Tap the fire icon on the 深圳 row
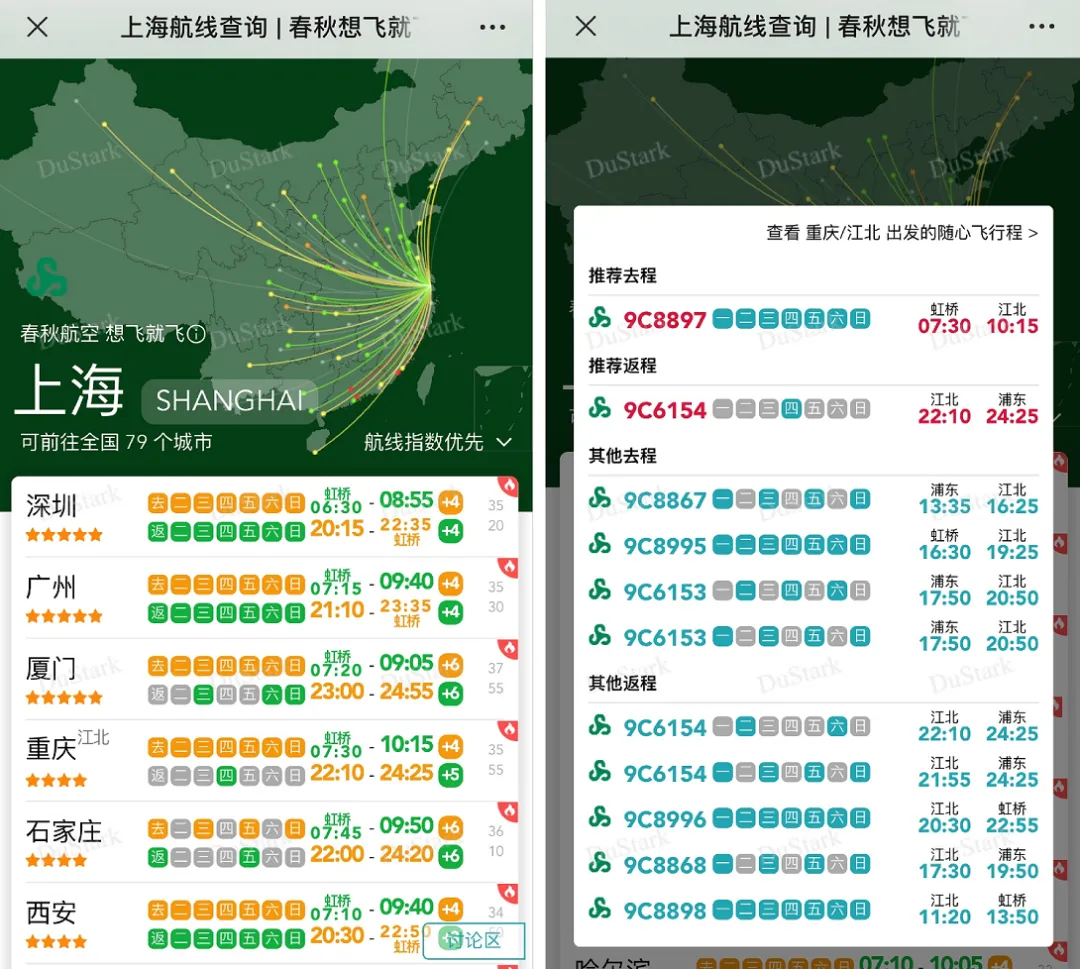 [509, 486]
